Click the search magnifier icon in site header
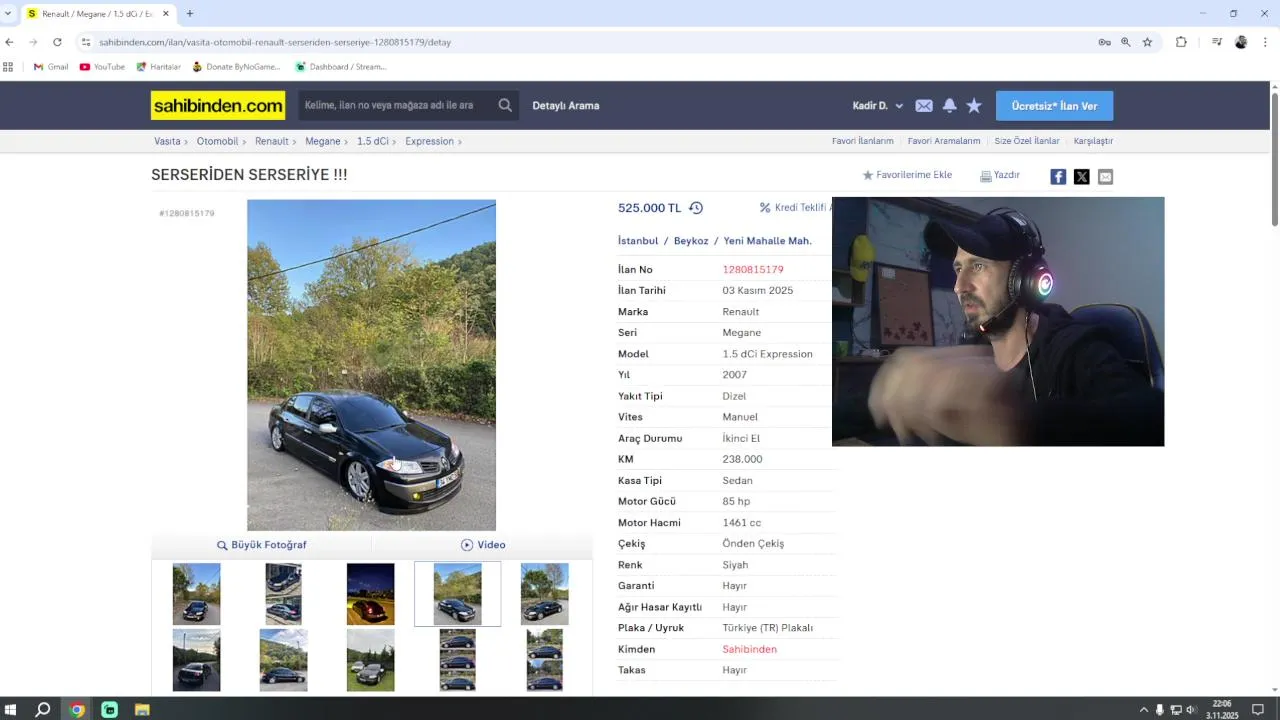This screenshot has width=1280, height=720. pyautogui.click(x=505, y=105)
